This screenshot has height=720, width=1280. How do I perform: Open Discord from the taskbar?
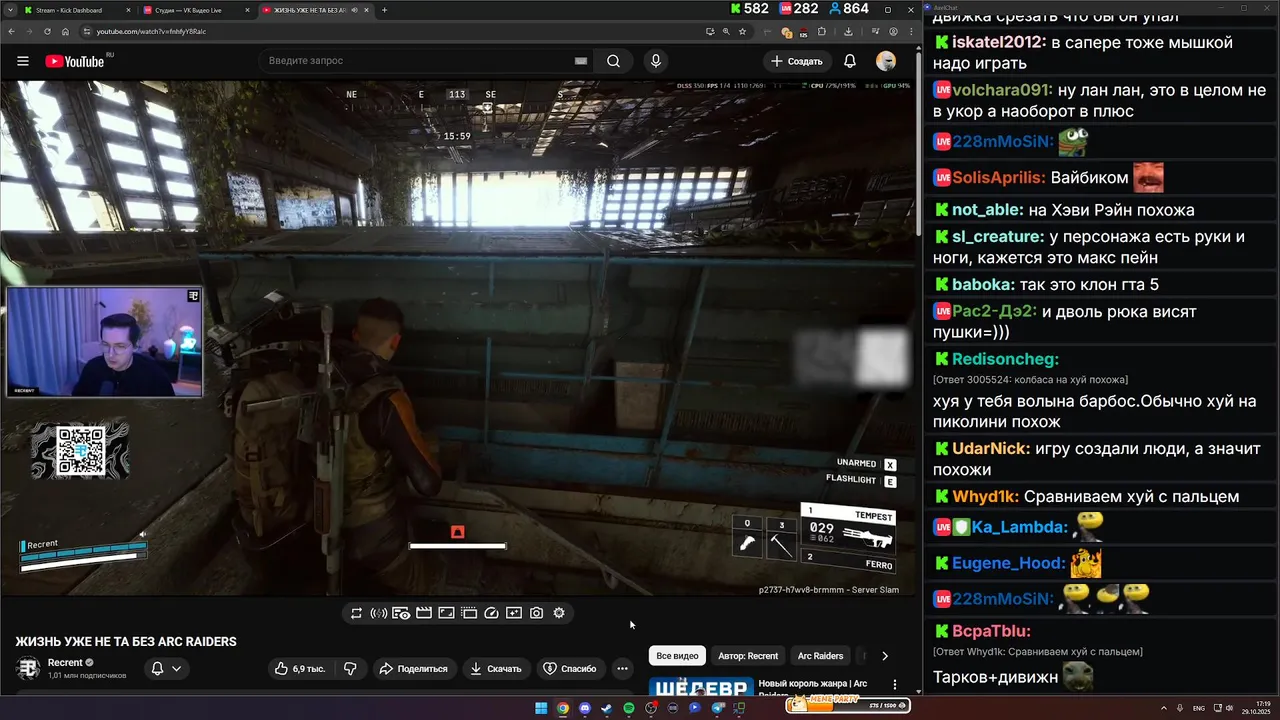click(585, 708)
